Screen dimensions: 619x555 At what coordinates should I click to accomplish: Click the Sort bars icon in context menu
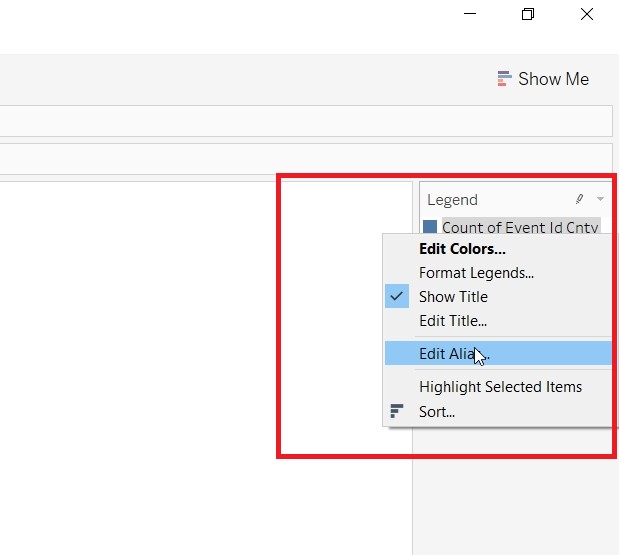(397, 411)
